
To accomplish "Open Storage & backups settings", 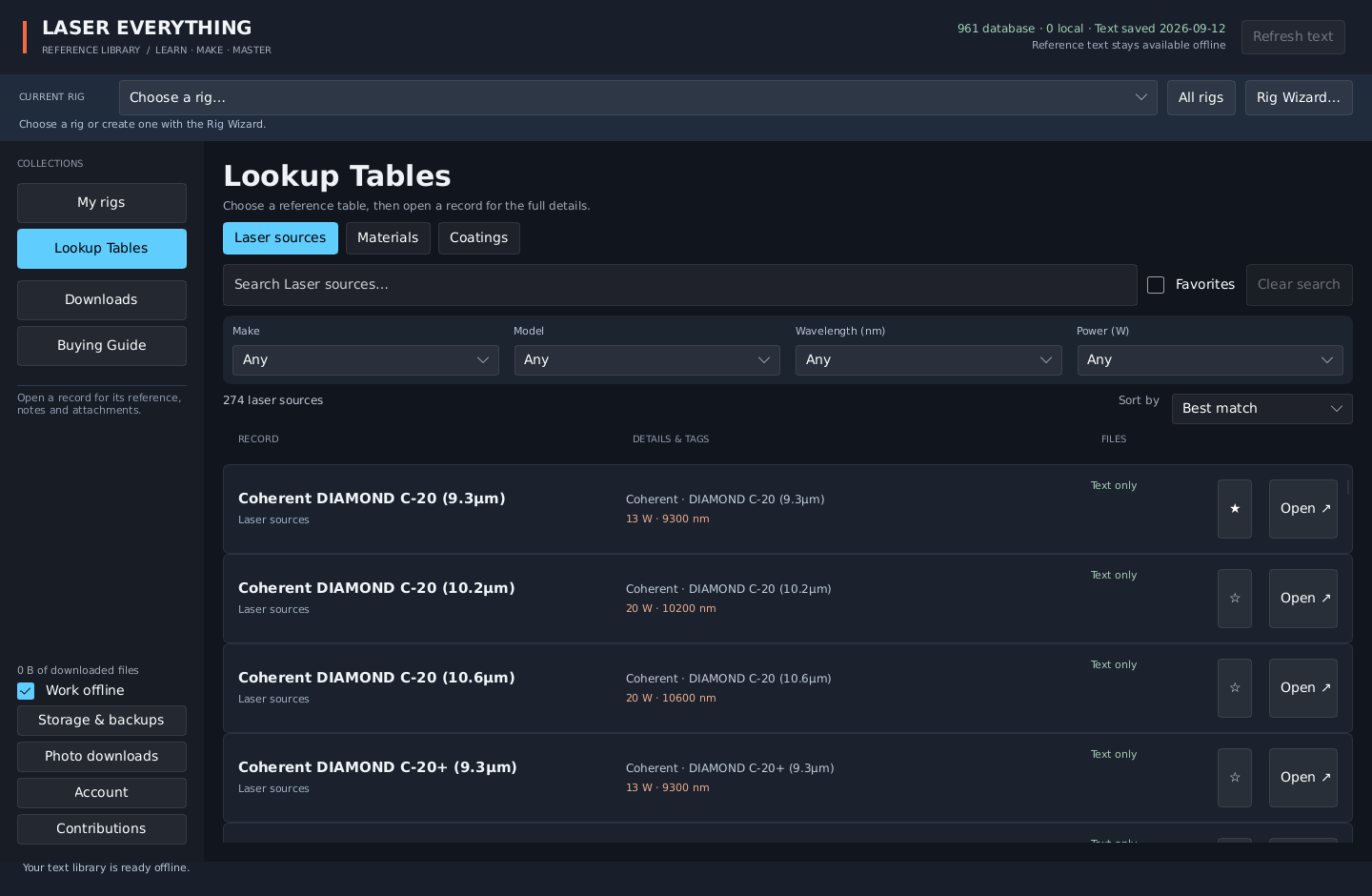I will [x=102, y=721].
